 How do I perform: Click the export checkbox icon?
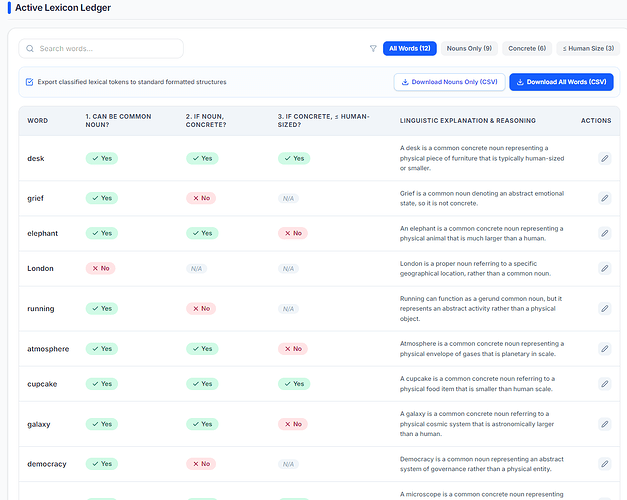29,82
